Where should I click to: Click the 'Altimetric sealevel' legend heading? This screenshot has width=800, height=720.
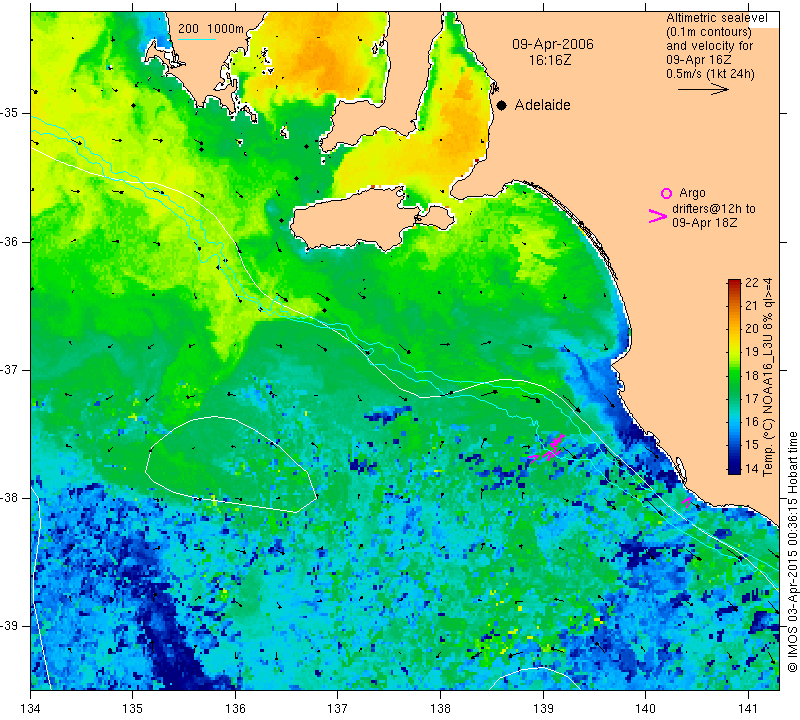click(x=716, y=18)
